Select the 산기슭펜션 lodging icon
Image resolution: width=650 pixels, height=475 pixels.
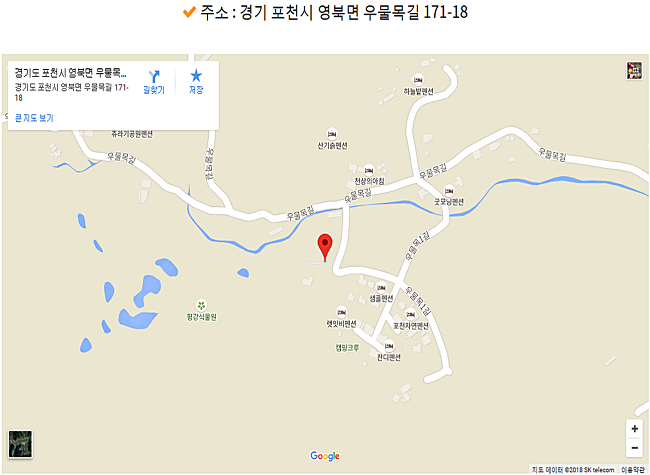click(332, 134)
